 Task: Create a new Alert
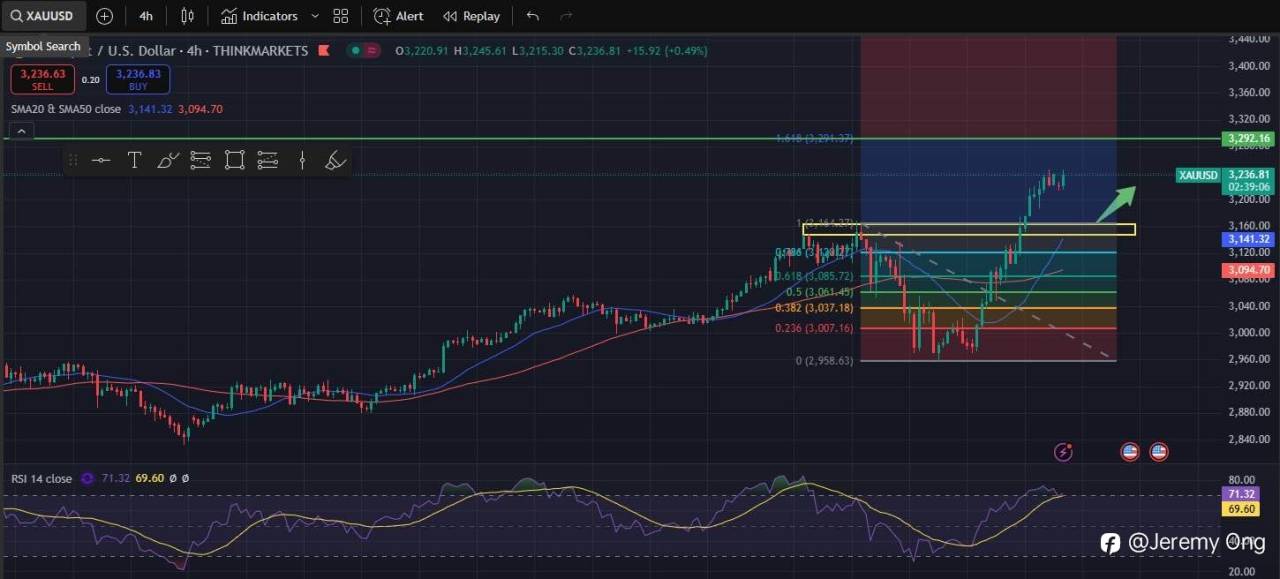click(x=398, y=16)
